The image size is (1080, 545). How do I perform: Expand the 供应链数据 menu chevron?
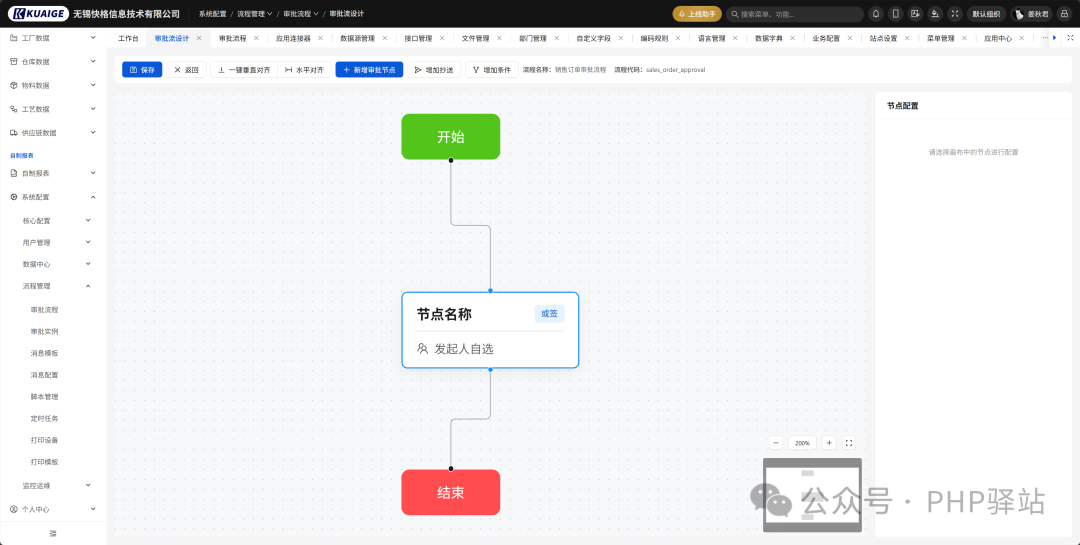tap(93, 132)
